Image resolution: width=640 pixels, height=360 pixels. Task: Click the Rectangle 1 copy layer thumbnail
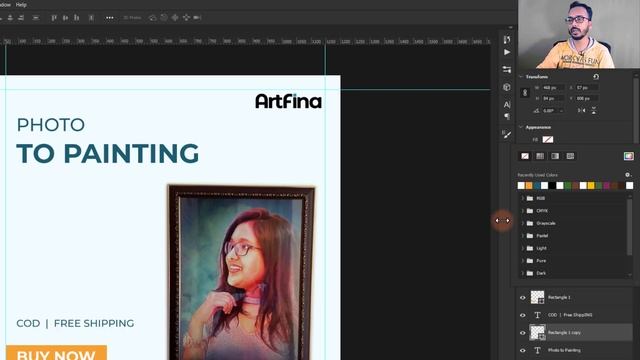[x=537, y=332]
